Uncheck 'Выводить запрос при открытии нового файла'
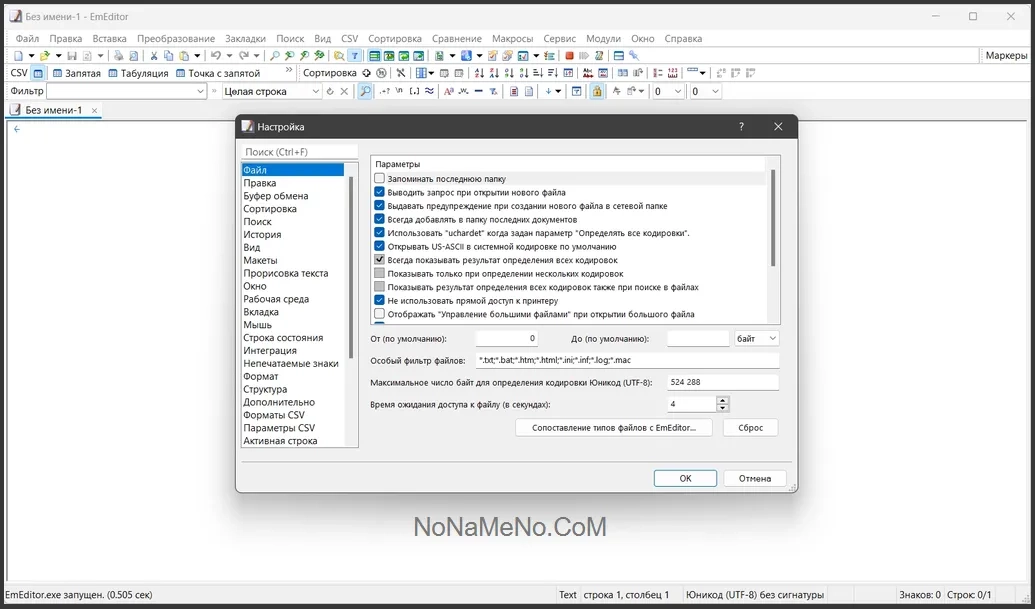Image resolution: width=1035 pixels, height=609 pixels. [380, 192]
